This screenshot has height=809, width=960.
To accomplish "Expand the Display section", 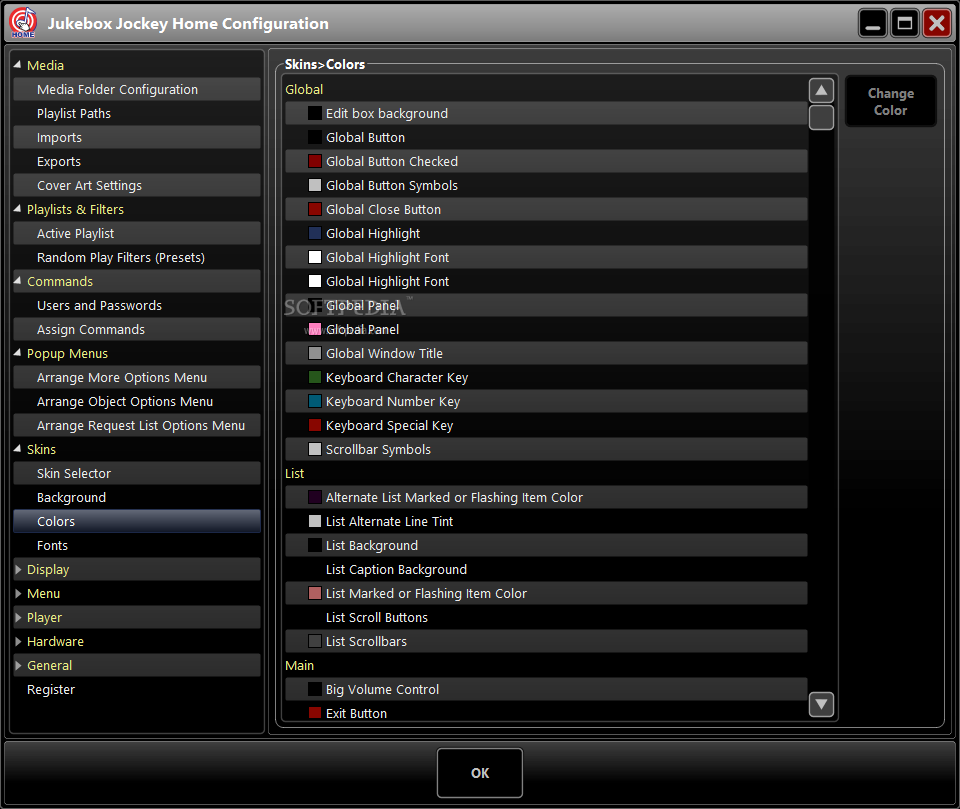I will [18, 570].
